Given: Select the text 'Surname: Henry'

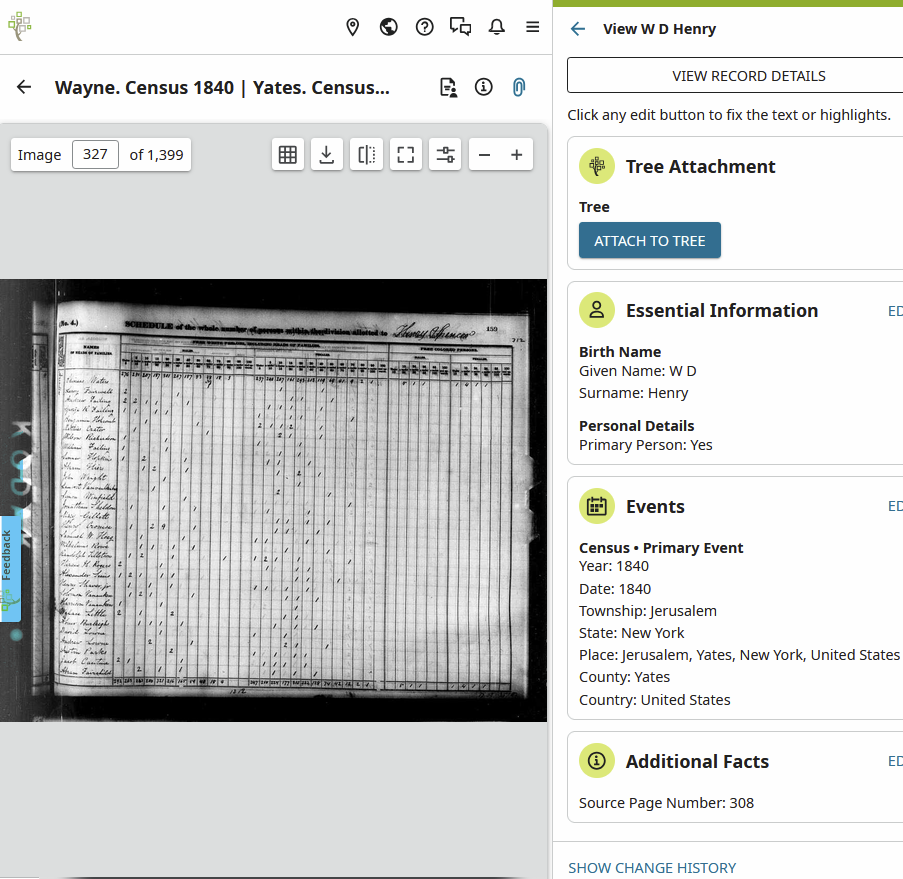Looking at the screenshot, I should pyautogui.click(x=633, y=393).
